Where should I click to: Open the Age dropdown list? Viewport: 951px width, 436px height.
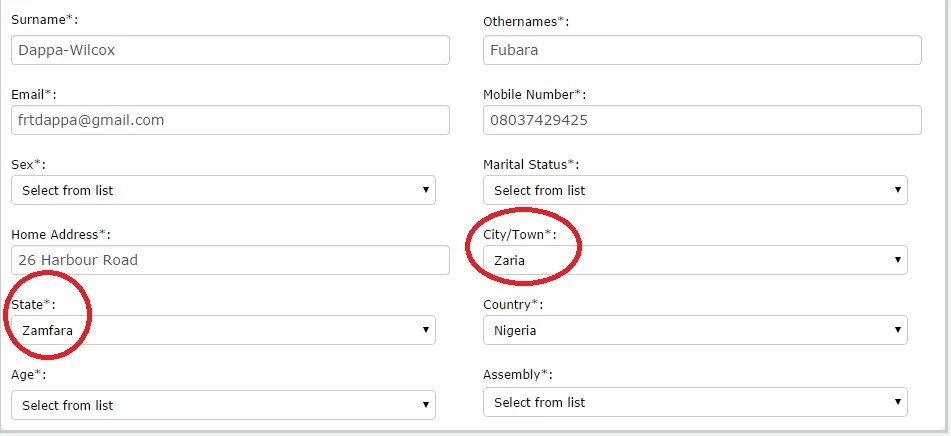pos(223,405)
